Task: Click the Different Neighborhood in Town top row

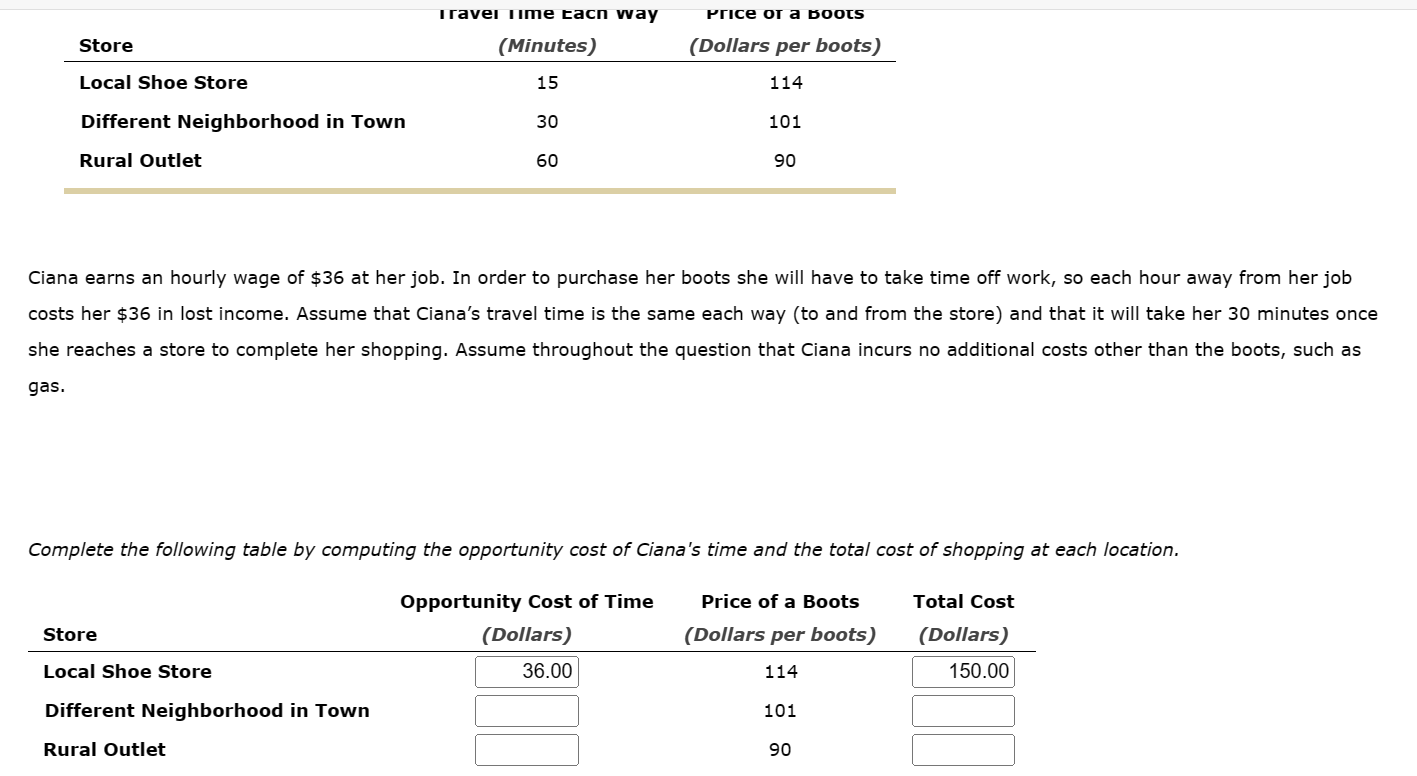Action: click(242, 121)
